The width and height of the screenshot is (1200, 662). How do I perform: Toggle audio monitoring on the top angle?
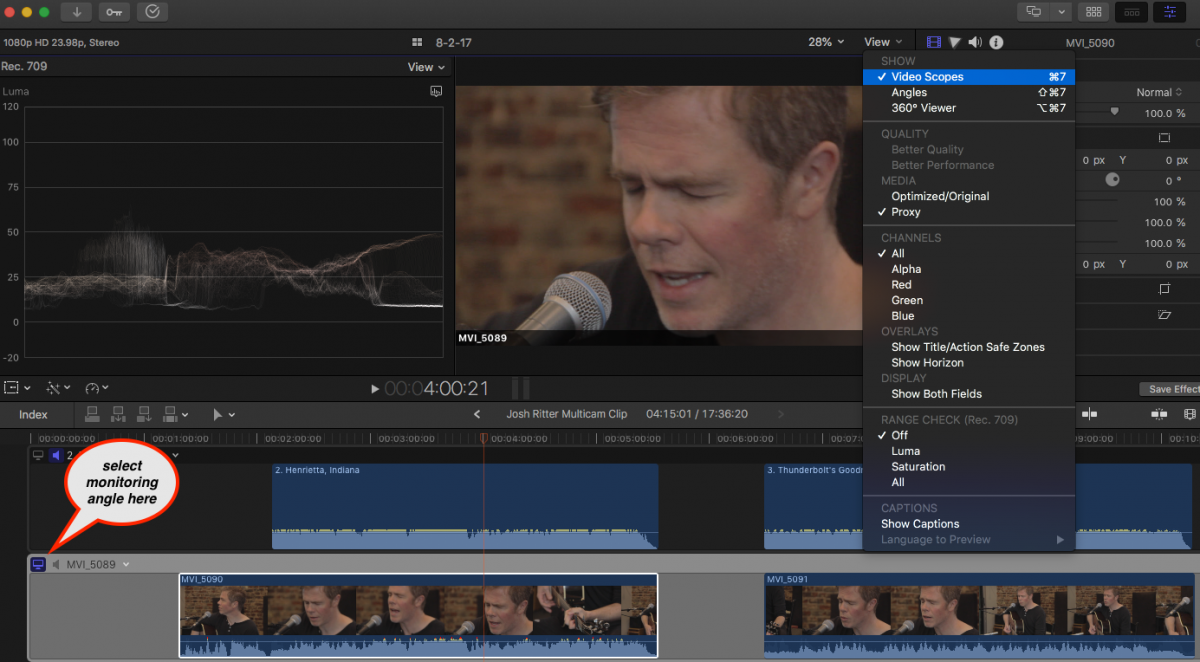tap(56, 455)
